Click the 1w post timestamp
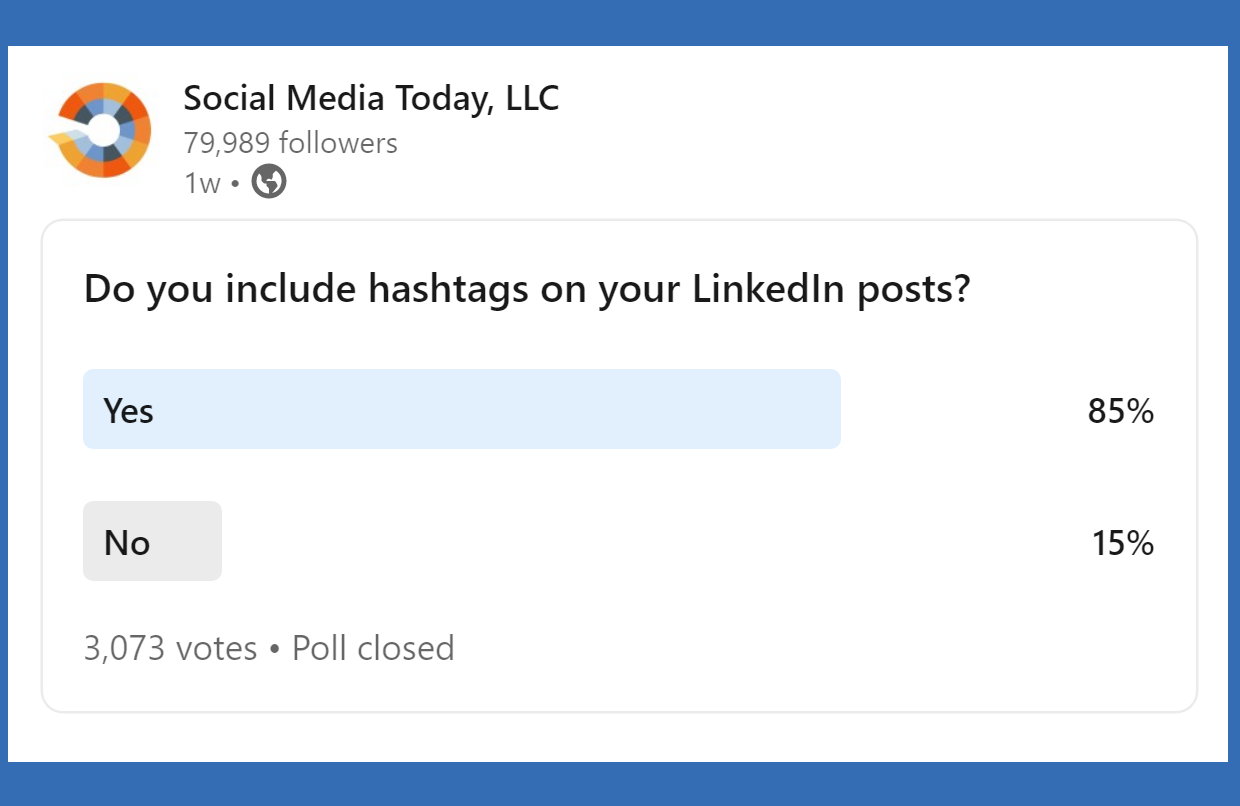Screen dimensions: 1240x806 coord(202,183)
